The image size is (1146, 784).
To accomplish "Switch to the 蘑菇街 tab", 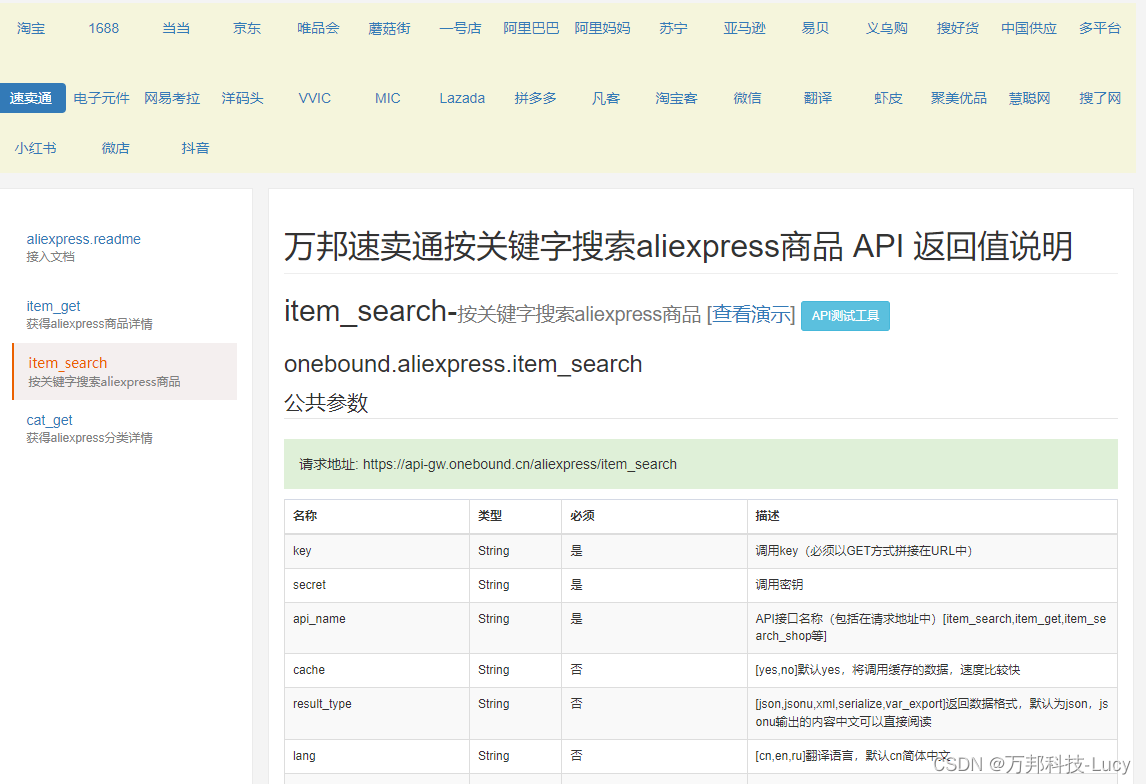I will [x=390, y=28].
